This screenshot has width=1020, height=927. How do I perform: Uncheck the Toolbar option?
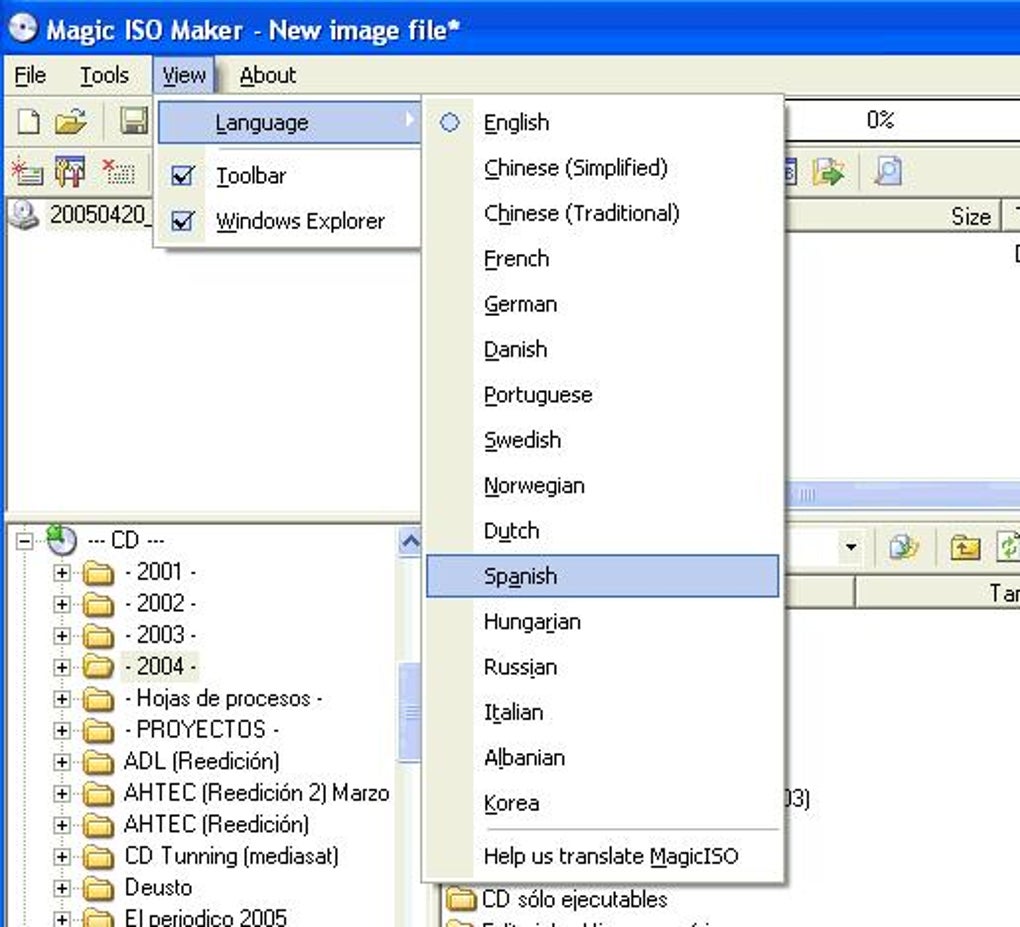[x=182, y=176]
